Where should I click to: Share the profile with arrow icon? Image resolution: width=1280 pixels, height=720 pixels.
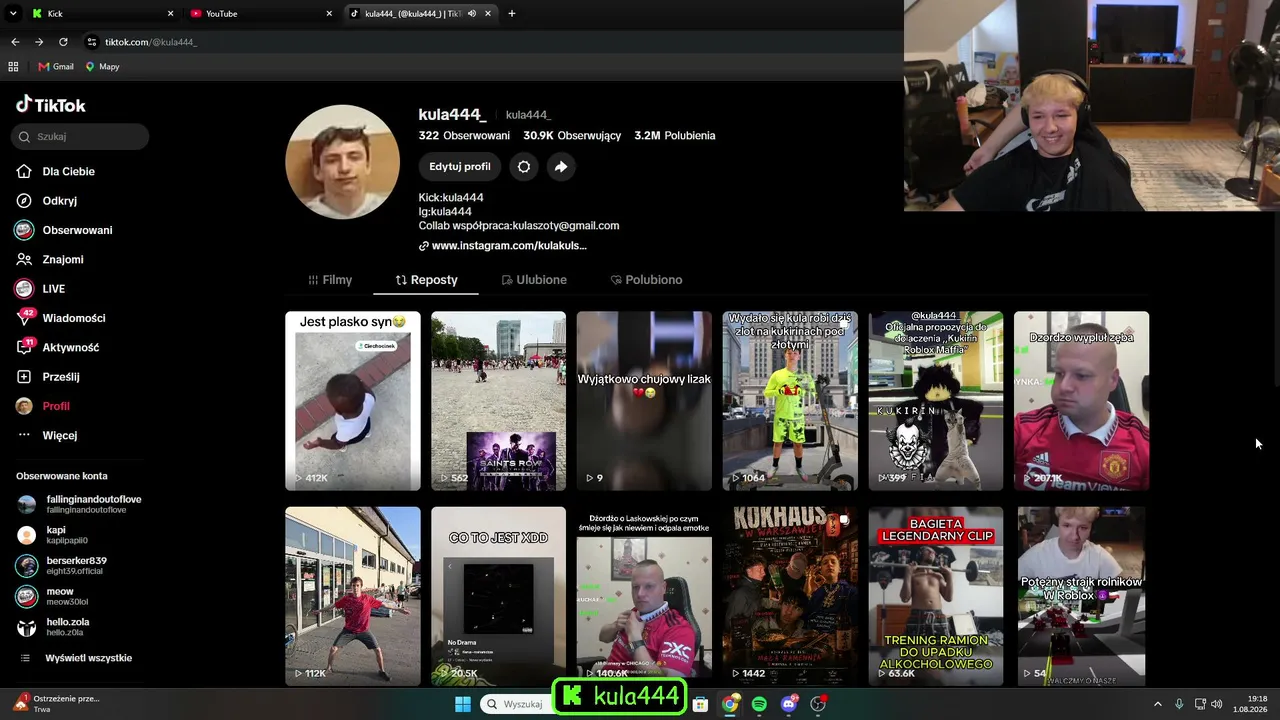pos(561,167)
